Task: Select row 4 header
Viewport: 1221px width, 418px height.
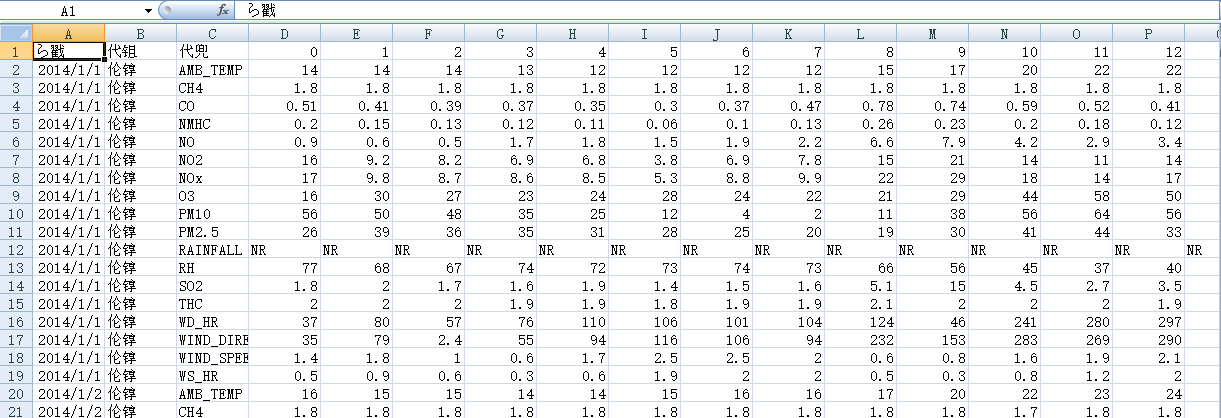Action: pos(16,106)
